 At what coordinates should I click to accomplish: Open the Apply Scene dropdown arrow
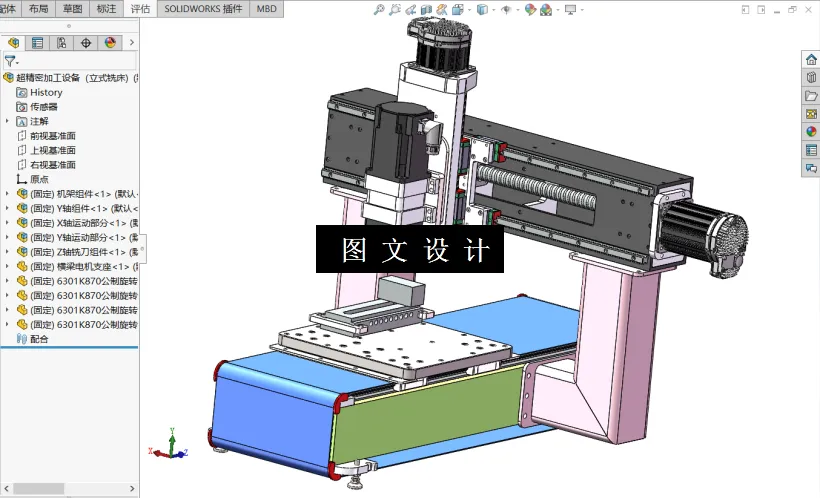(x=557, y=10)
